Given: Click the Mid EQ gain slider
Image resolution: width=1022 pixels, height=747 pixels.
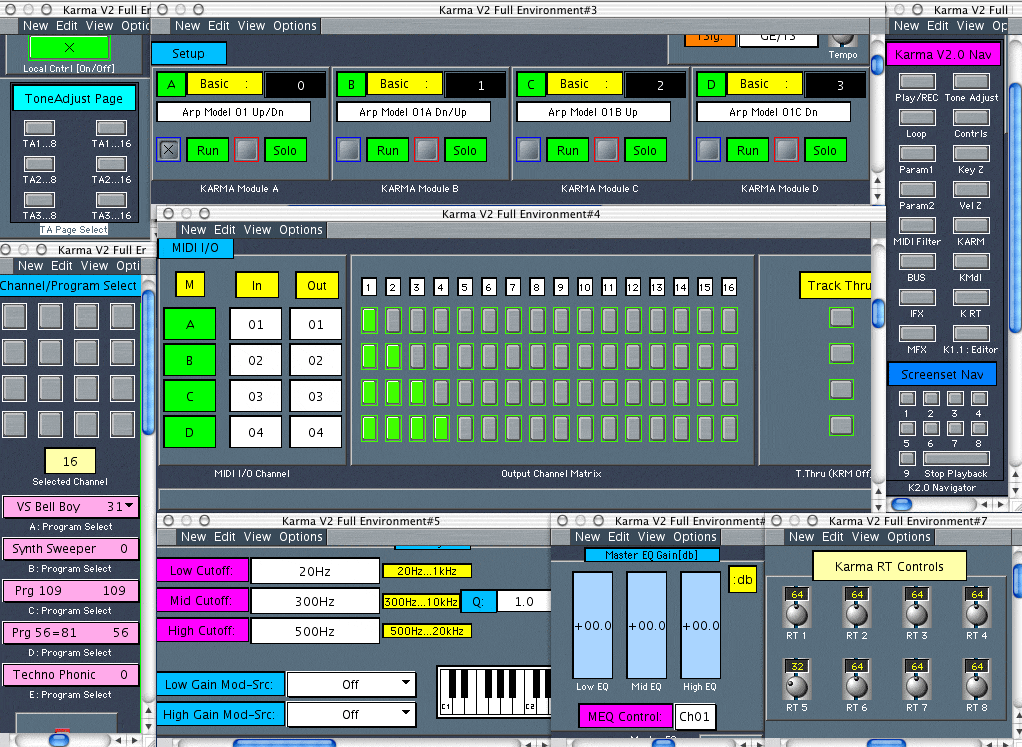Looking at the screenshot, I should [x=645, y=625].
